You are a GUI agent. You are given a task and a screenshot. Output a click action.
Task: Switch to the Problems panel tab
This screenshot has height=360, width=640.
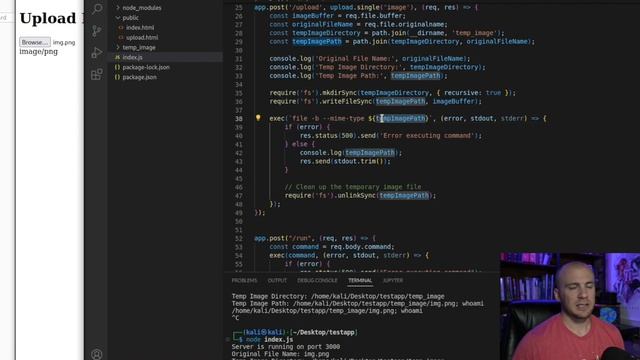244,280
